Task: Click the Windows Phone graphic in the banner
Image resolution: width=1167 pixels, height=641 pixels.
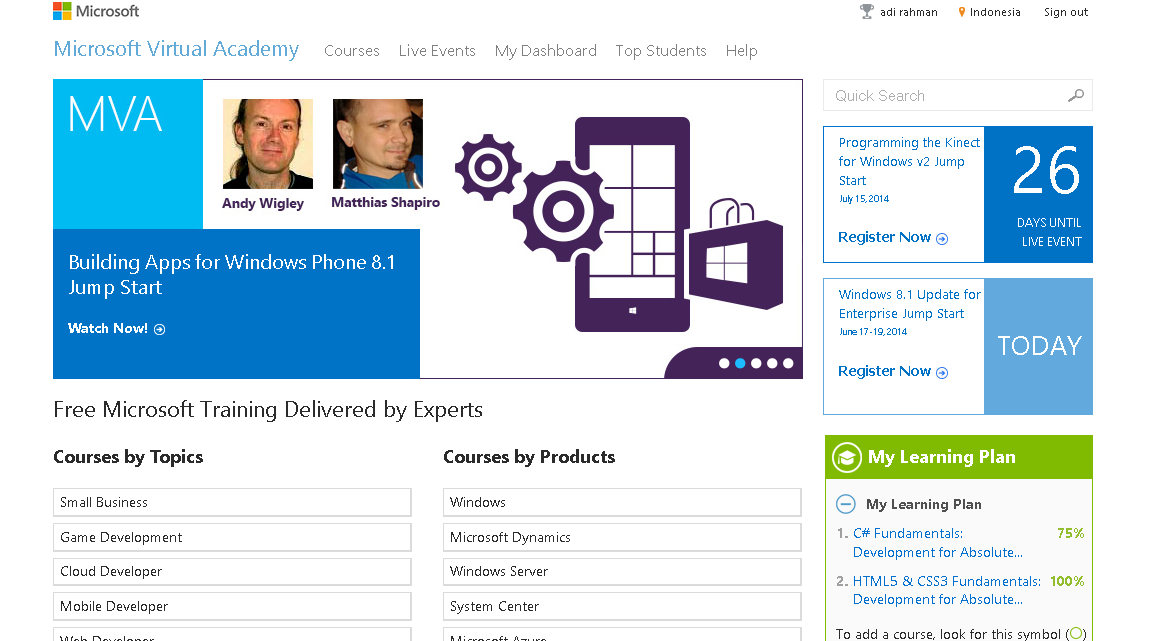Action: (x=632, y=224)
